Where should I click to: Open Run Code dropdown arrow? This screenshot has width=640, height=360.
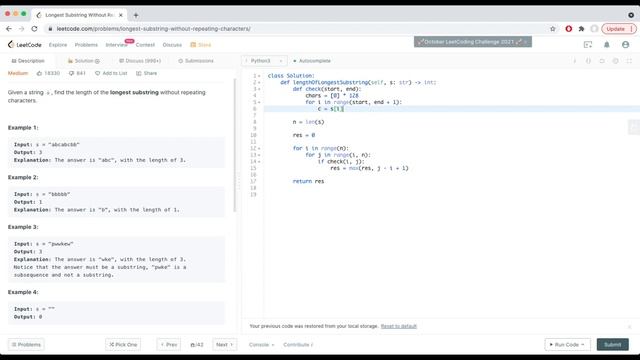click(x=583, y=344)
